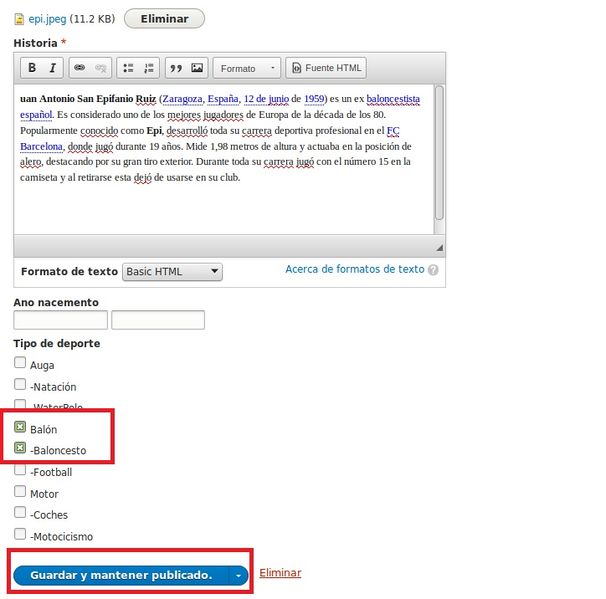Screen dimensions: 606x599
Task: Insert a bulleted list
Action: click(128, 68)
